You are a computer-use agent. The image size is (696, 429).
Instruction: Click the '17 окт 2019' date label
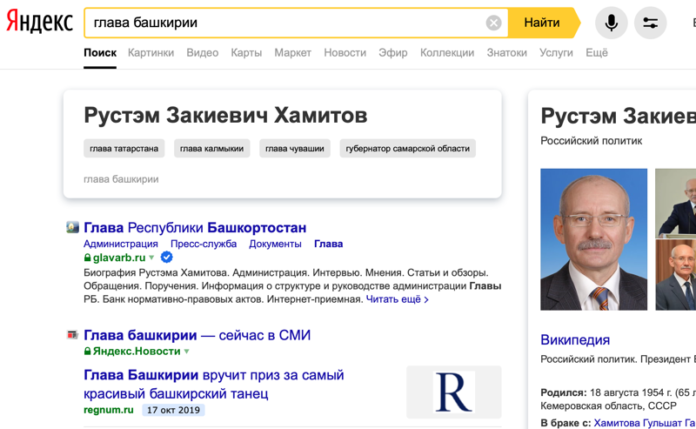[x=173, y=410]
